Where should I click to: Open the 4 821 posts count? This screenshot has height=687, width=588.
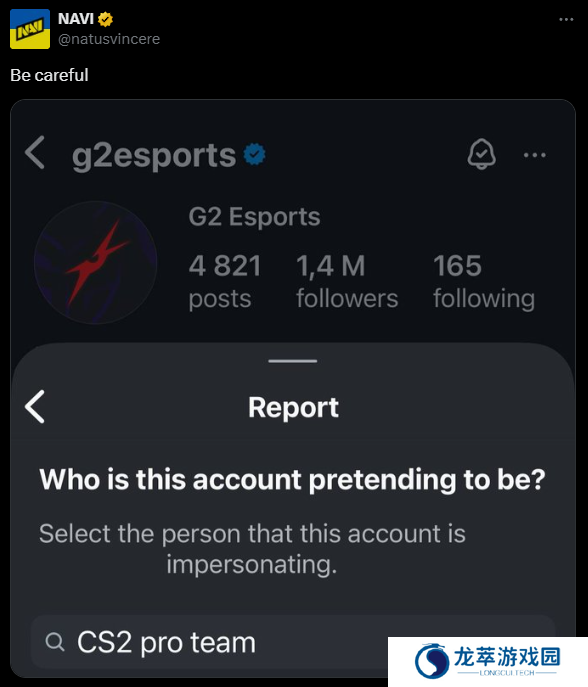pos(225,281)
